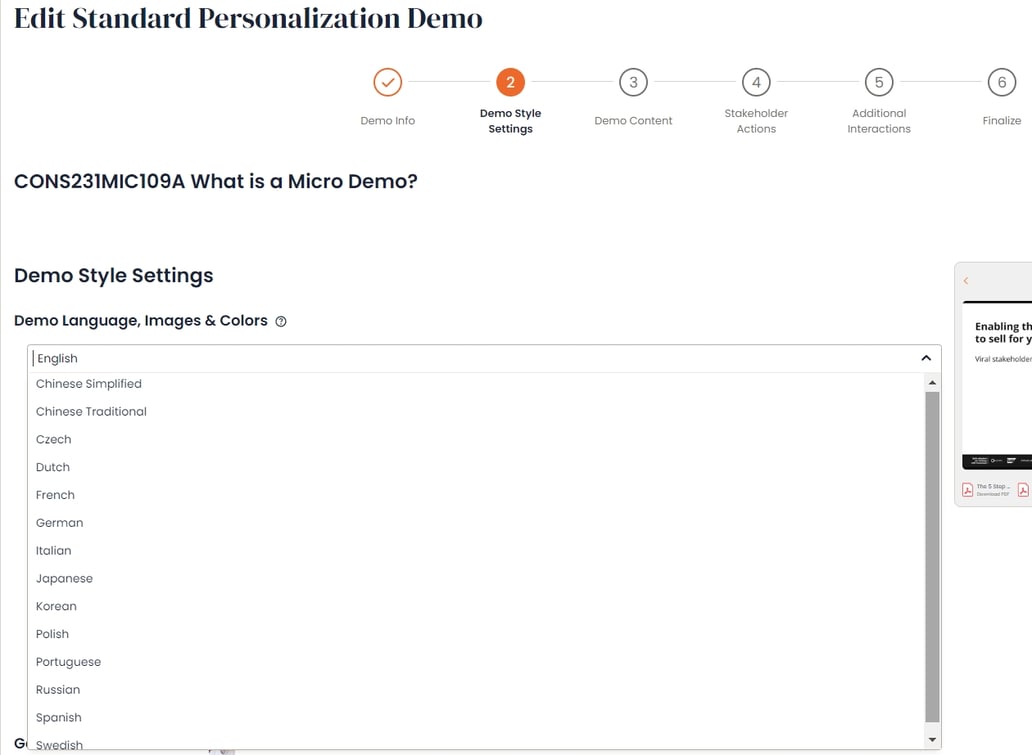The image size is (1032, 755).
Task: Select Japanese from the language dropdown
Action: click(64, 578)
